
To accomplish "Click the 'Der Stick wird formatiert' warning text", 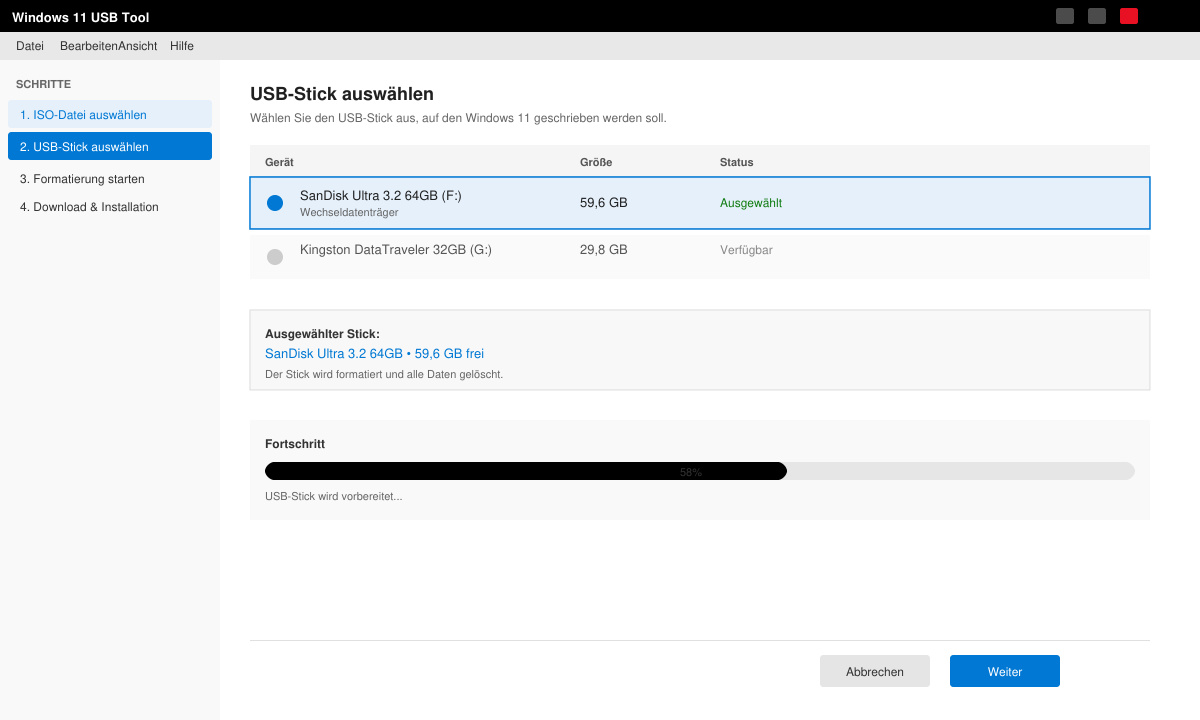I will 384,374.
